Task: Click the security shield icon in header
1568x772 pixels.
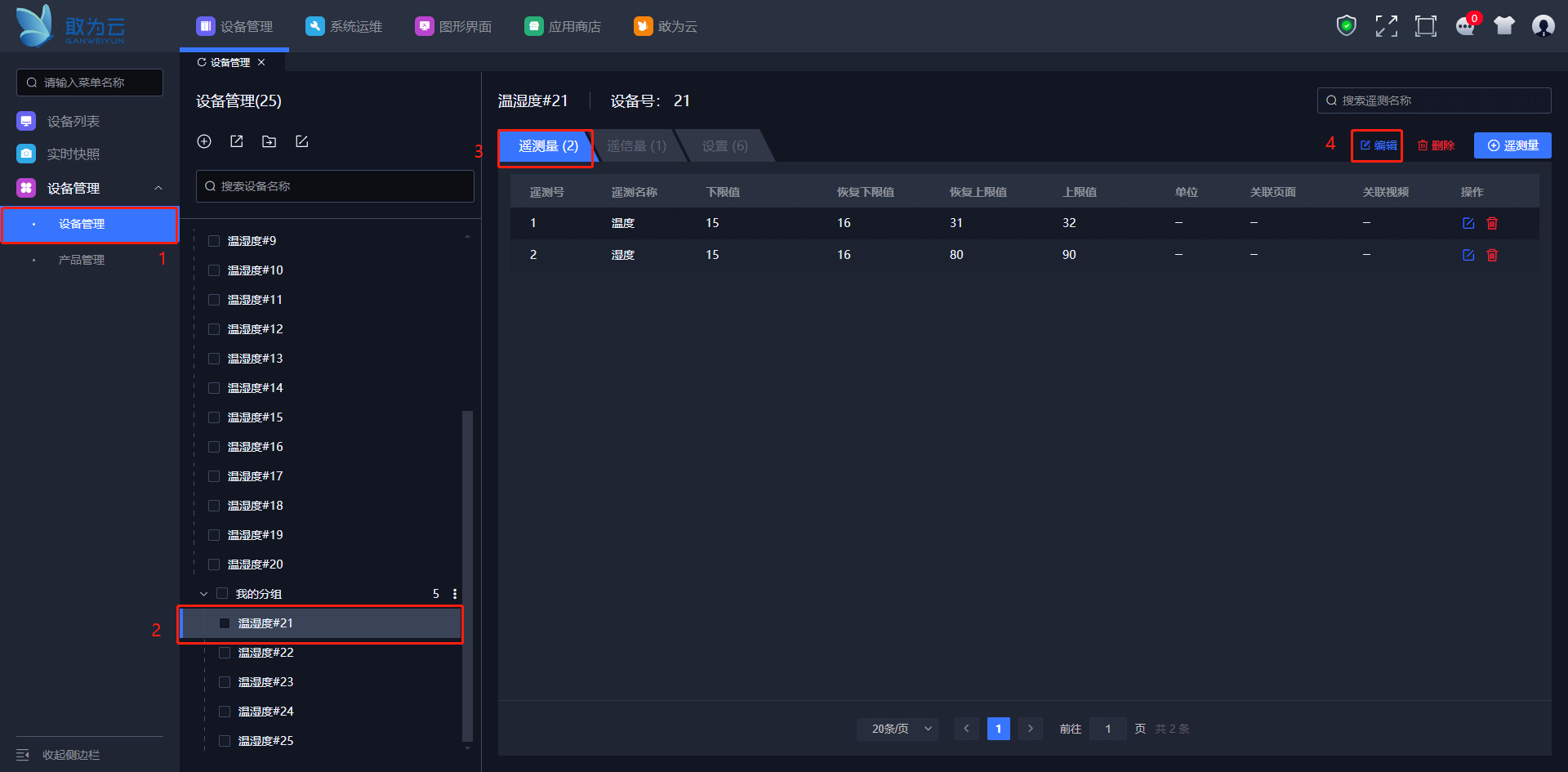Action: coord(1346,26)
